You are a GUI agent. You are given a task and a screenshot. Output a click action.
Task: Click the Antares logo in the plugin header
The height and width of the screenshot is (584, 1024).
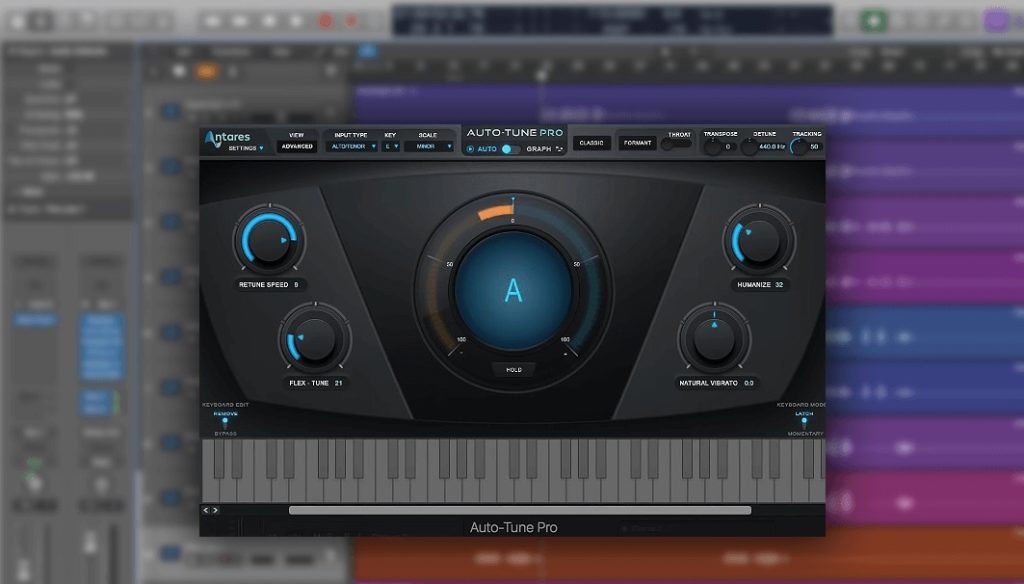(227, 137)
